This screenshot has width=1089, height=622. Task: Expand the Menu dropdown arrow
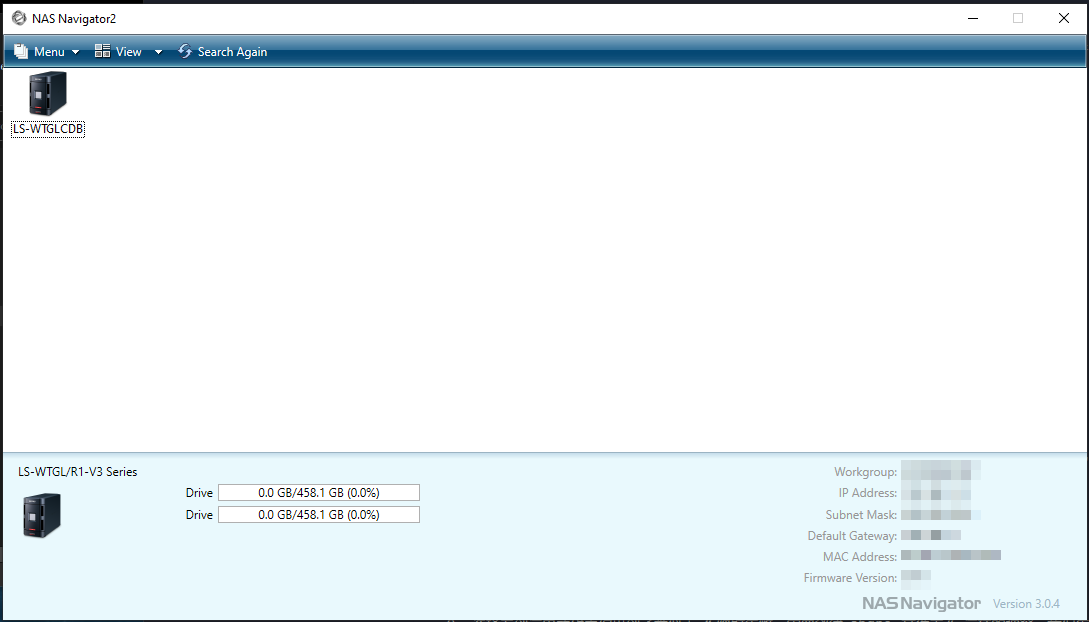click(76, 53)
